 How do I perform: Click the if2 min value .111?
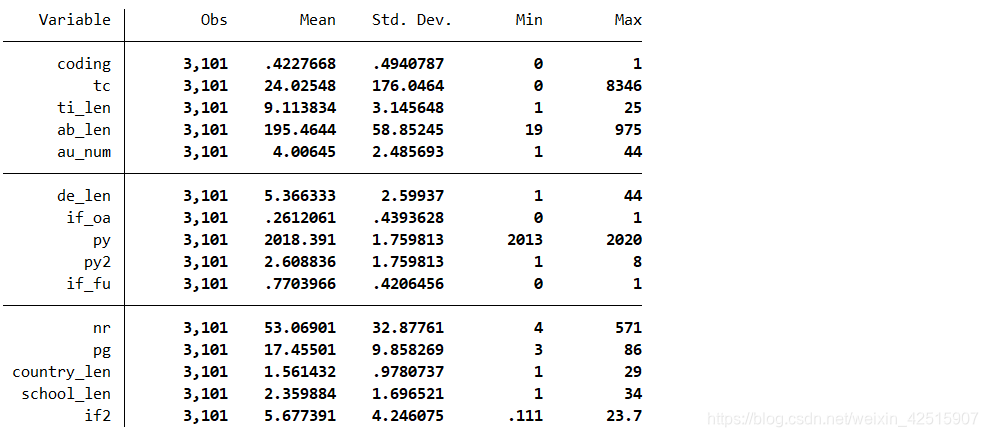(x=524, y=416)
